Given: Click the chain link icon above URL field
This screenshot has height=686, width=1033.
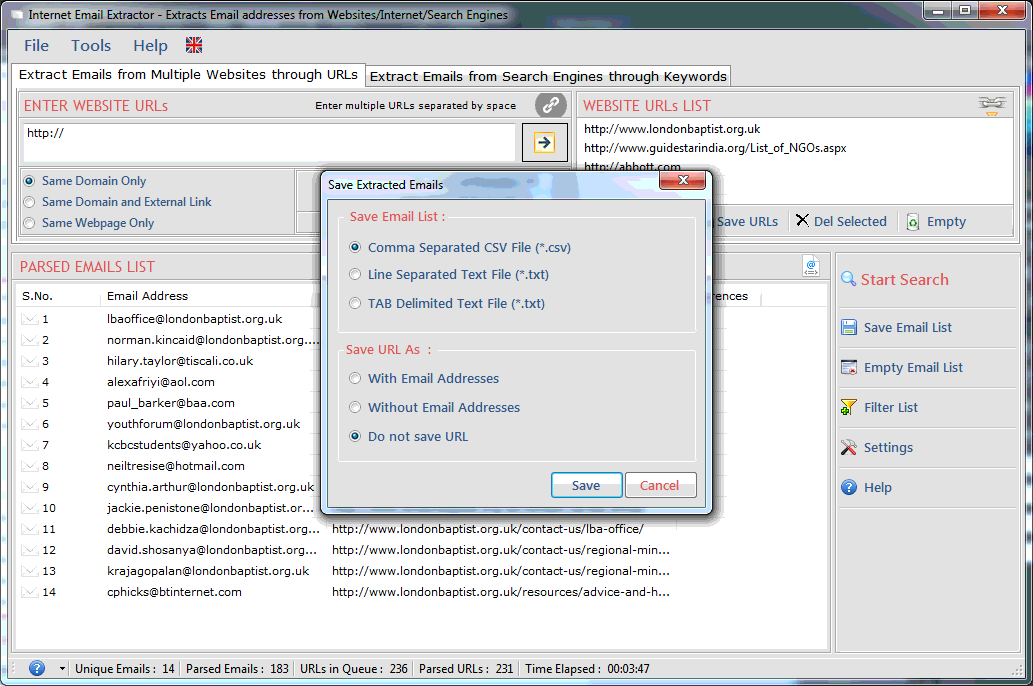Looking at the screenshot, I should click(x=550, y=105).
